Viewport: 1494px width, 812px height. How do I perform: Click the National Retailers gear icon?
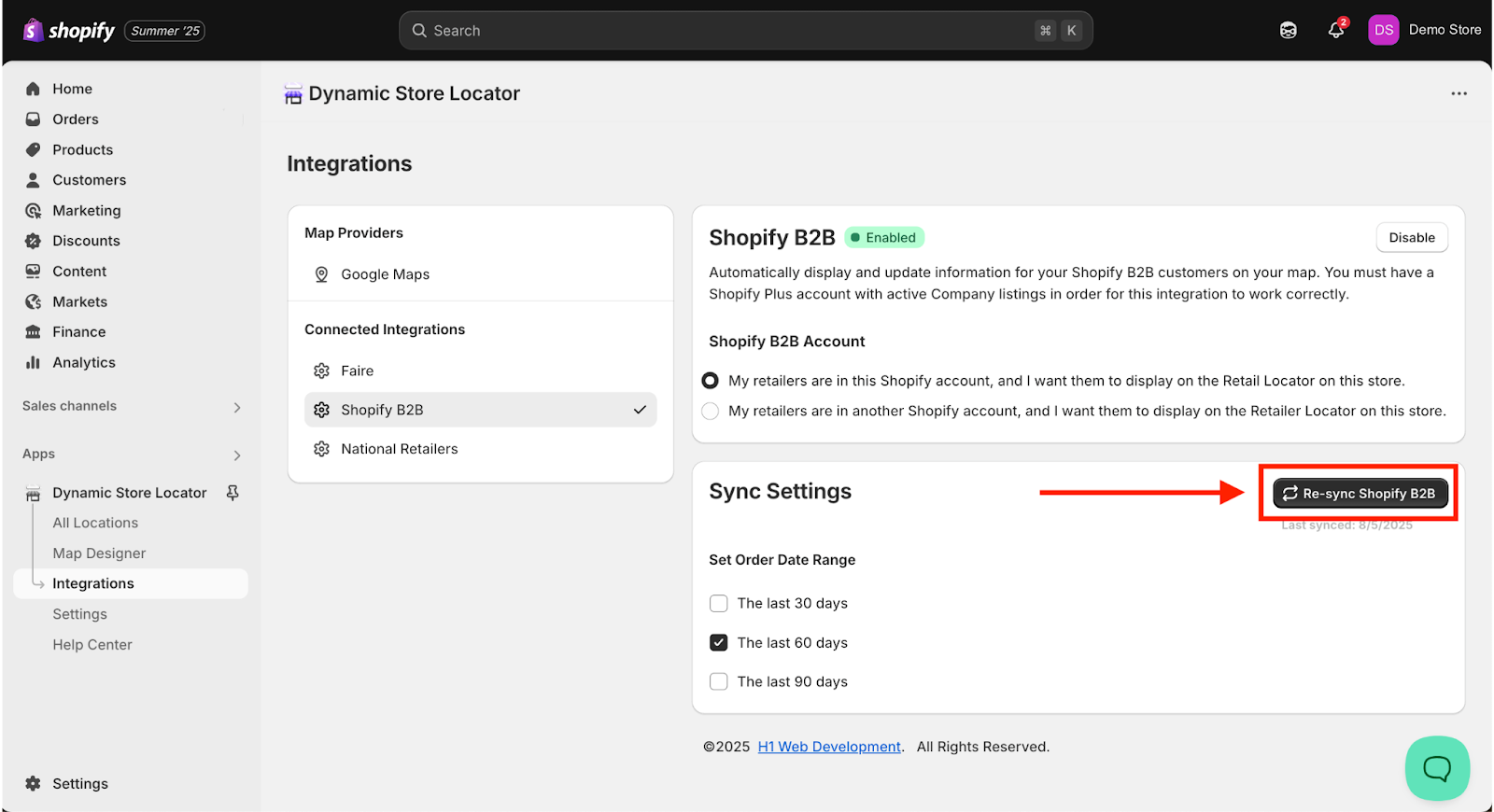click(321, 449)
